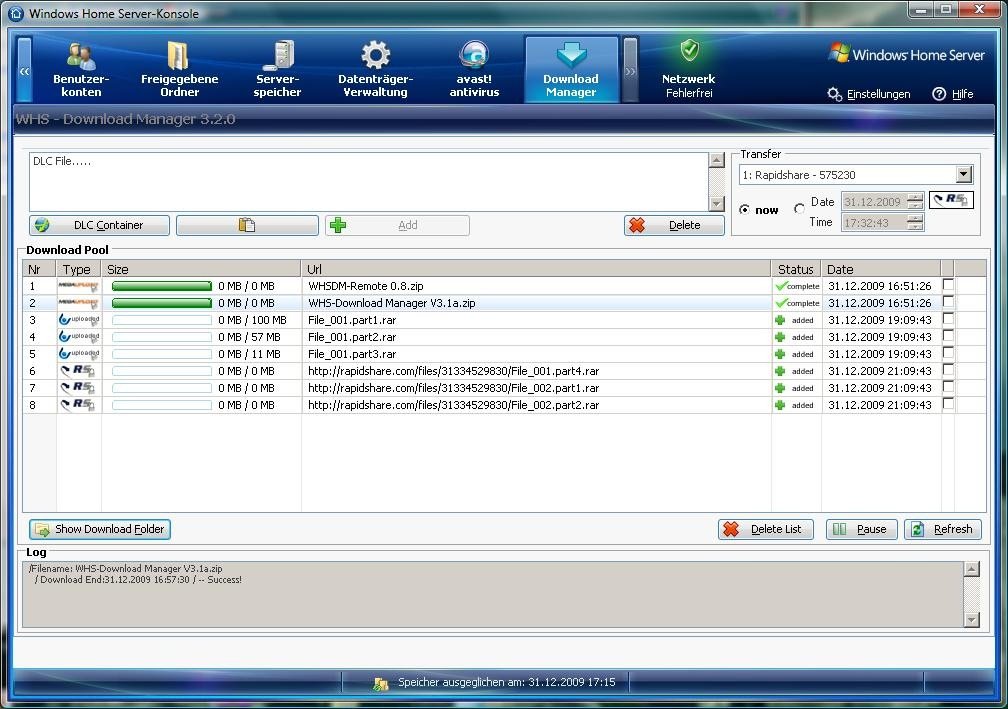The width and height of the screenshot is (1008, 709).
Task: Open the Transfer account dropdown
Action: (963, 174)
